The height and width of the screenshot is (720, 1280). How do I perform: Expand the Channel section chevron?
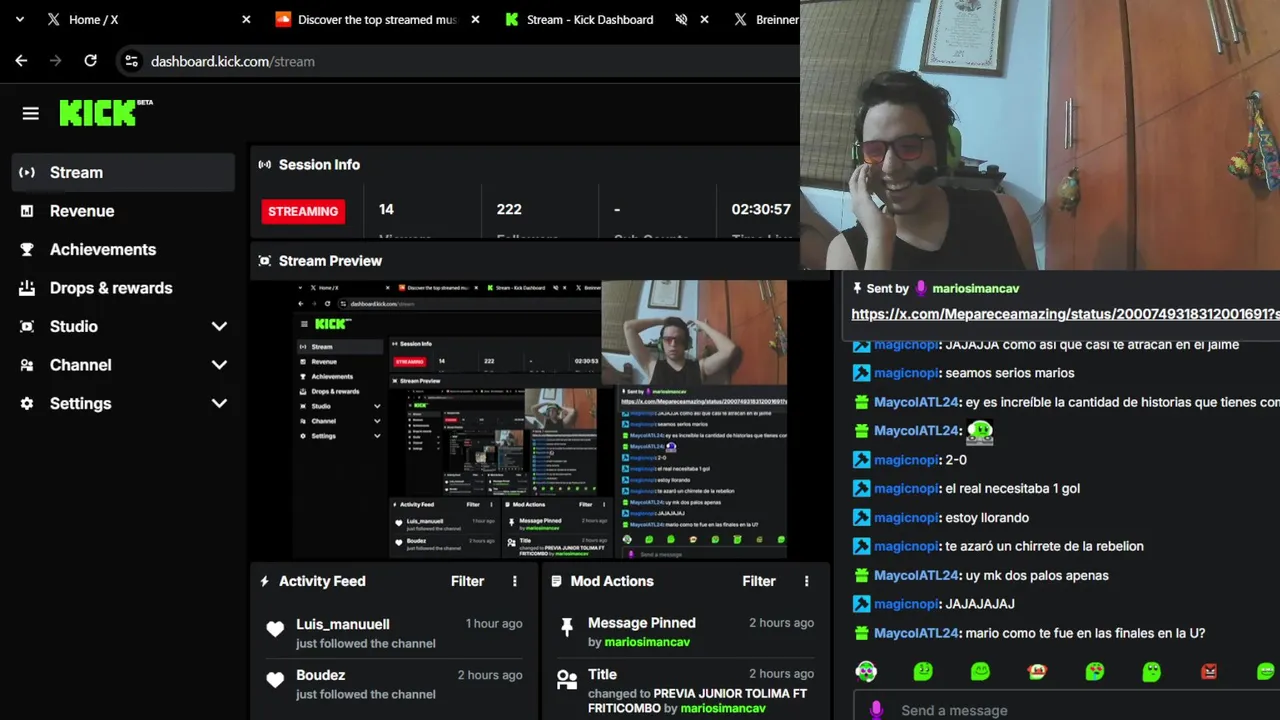pos(219,365)
